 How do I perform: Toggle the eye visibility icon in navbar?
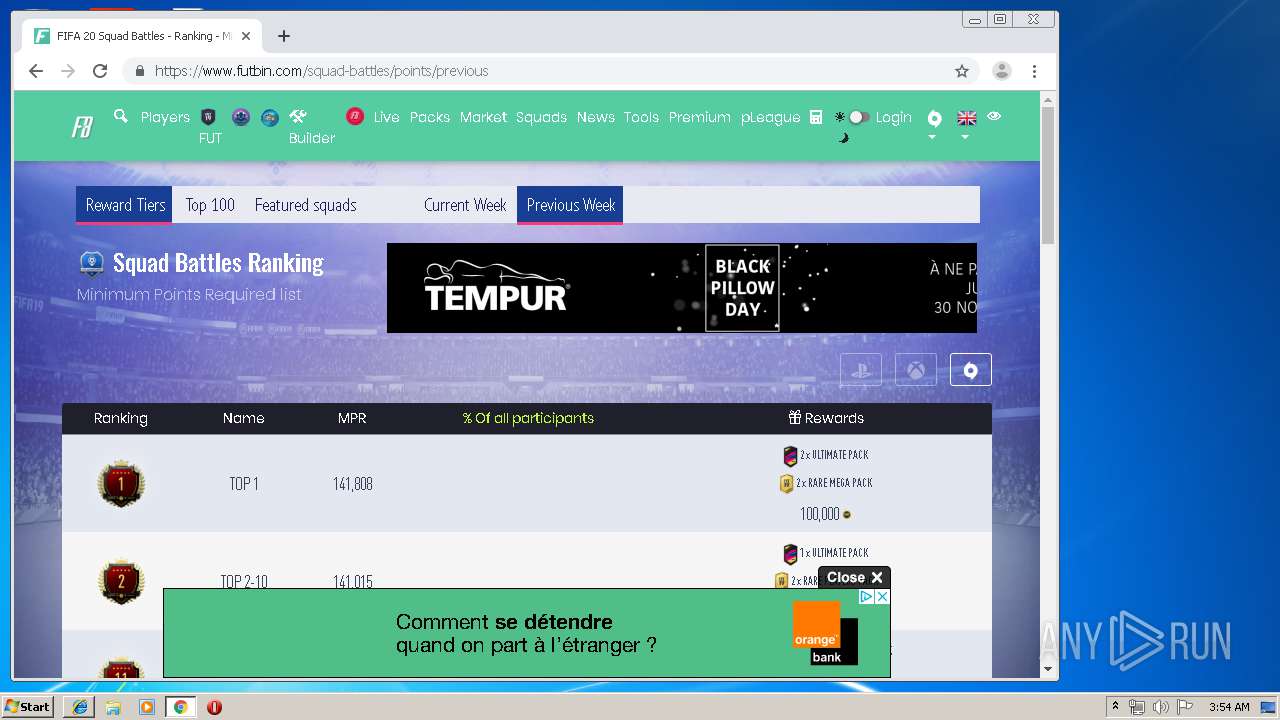pos(994,116)
